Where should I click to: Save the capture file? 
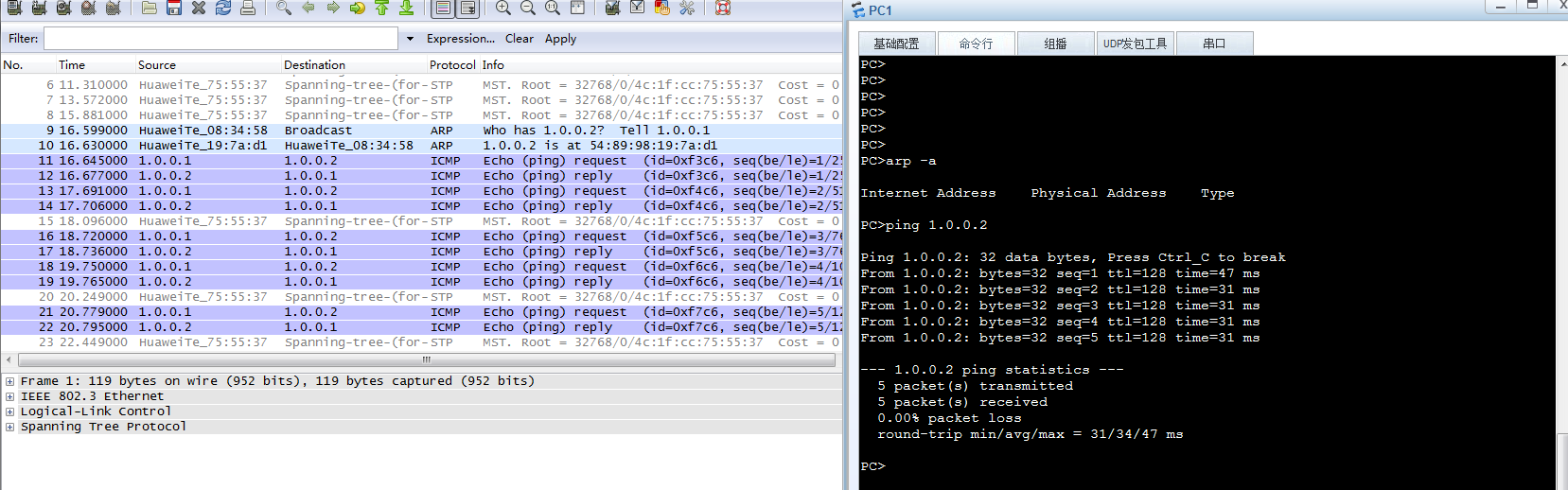[174, 8]
